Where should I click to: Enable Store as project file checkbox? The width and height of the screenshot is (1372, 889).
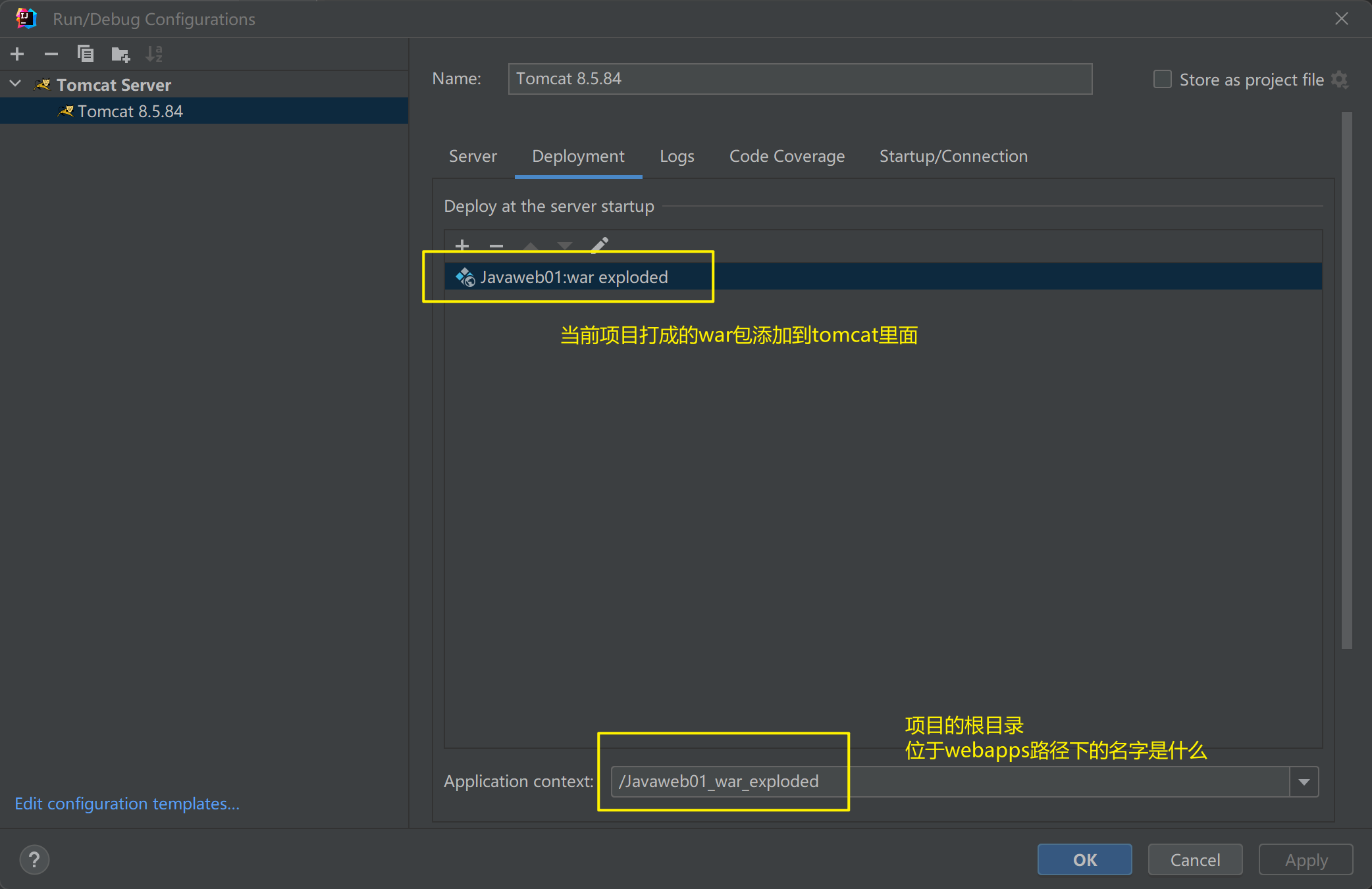point(1162,80)
